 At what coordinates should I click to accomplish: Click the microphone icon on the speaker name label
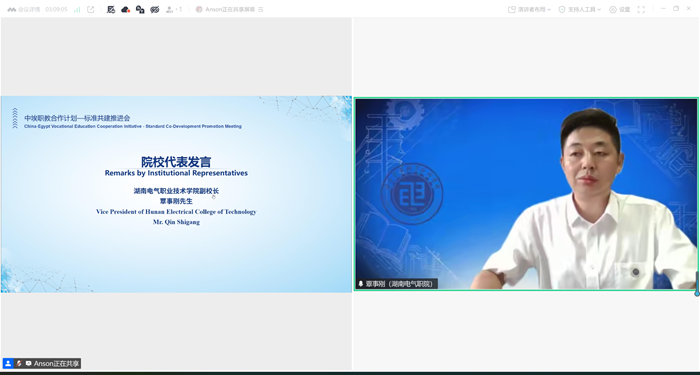(361, 284)
